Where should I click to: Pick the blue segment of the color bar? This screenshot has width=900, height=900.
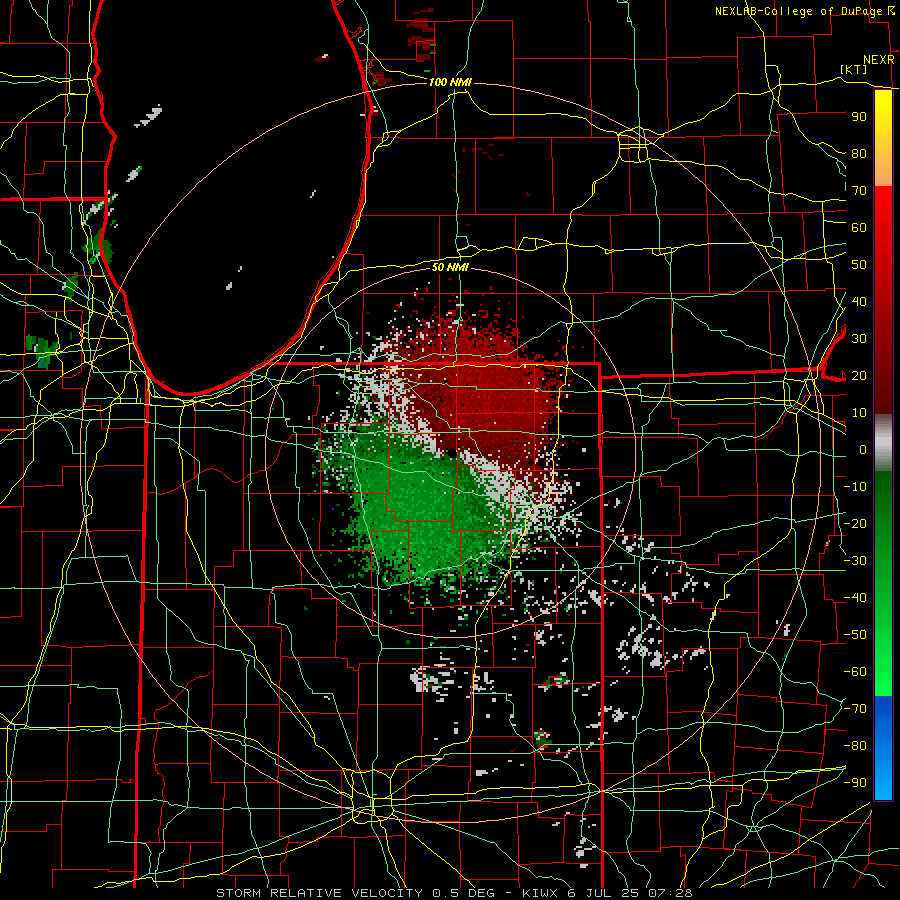tap(883, 747)
